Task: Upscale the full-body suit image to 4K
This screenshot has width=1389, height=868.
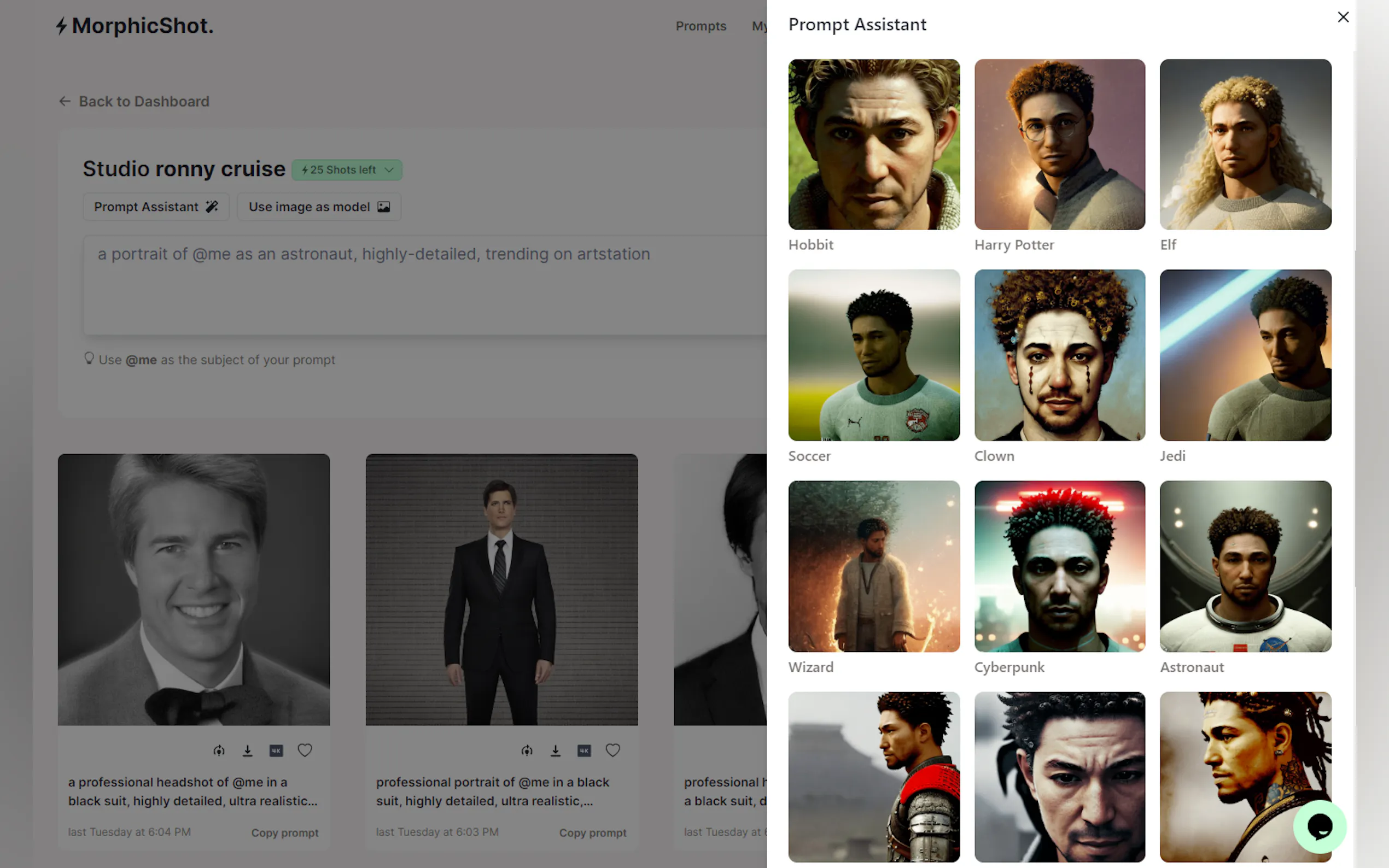Action: point(584,750)
